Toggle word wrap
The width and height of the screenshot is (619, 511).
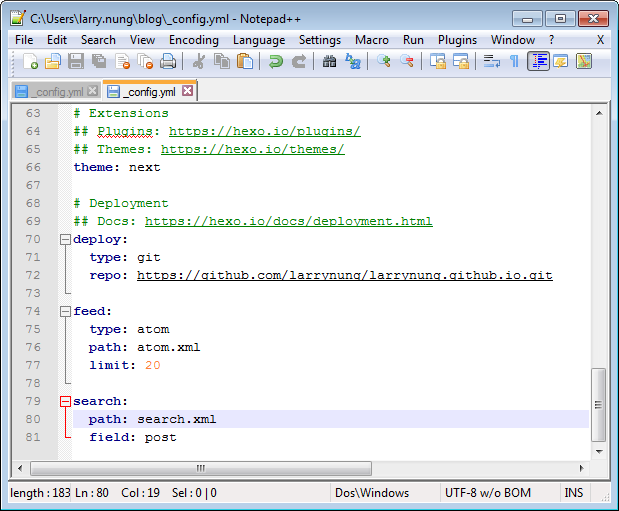coord(491,61)
